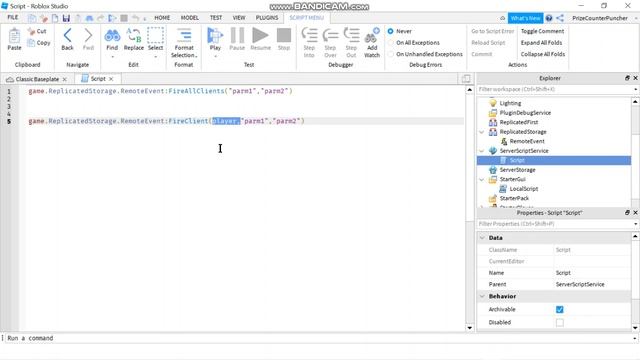This screenshot has height=360, width=640.
Task: Click Collapse All Folds action
Action: tap(543, 54)
